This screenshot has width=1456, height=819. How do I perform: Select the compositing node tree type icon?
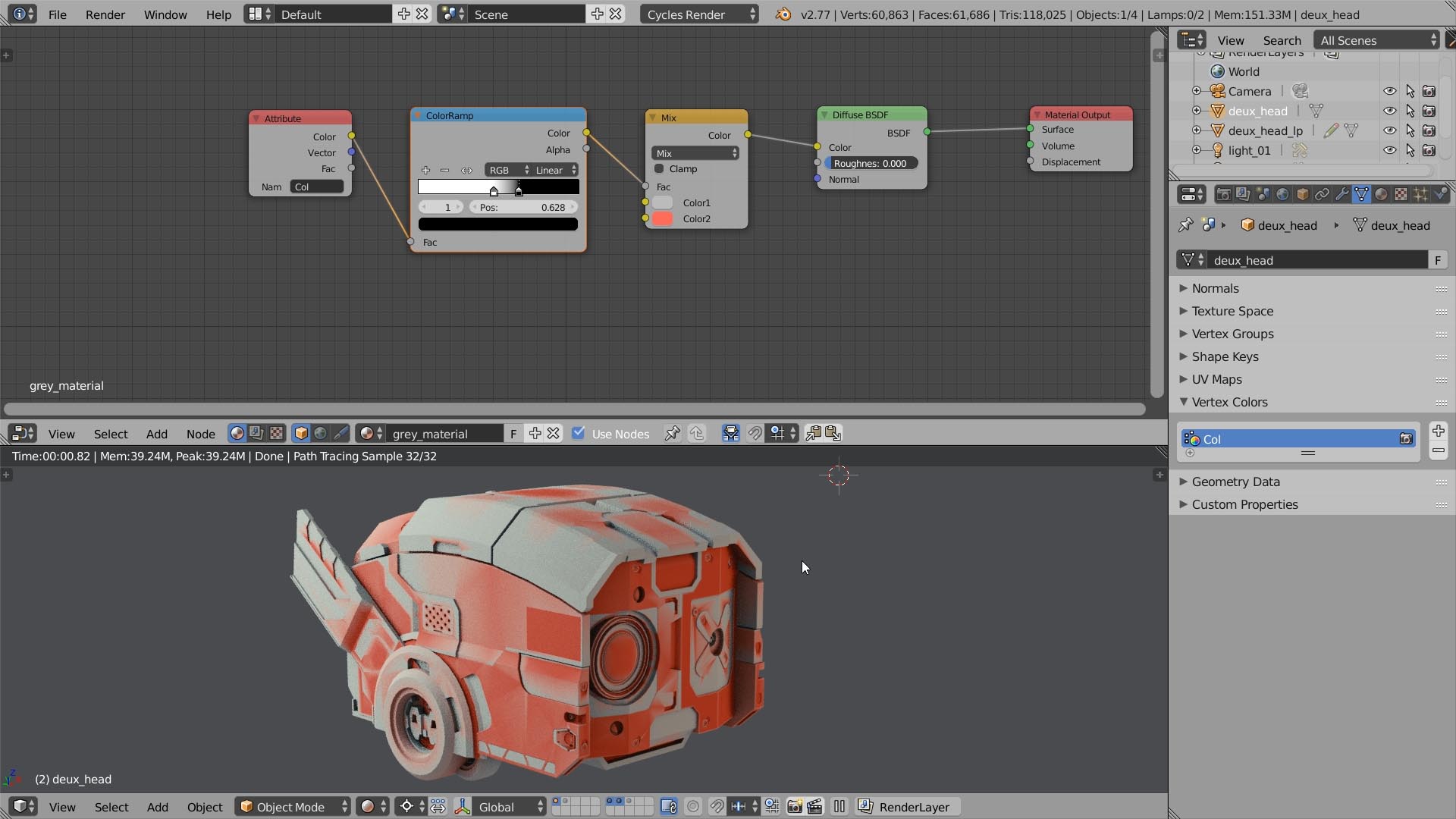256,434
